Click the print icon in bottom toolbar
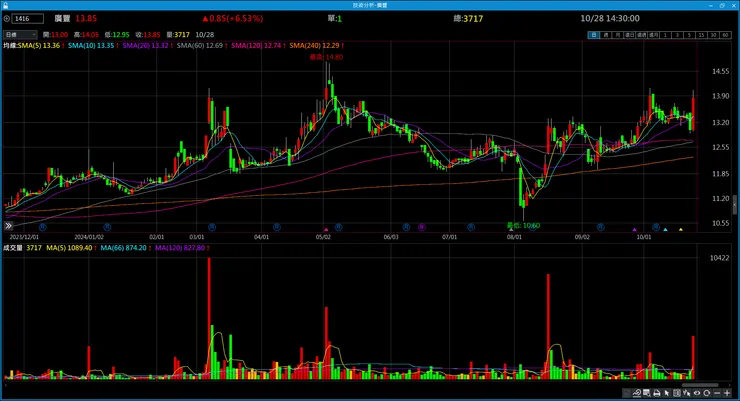 (656, 393)
